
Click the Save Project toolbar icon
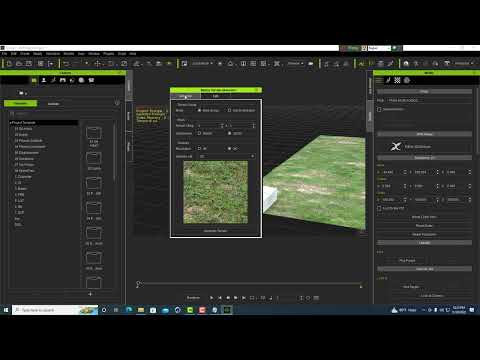(x=29, y=63)
